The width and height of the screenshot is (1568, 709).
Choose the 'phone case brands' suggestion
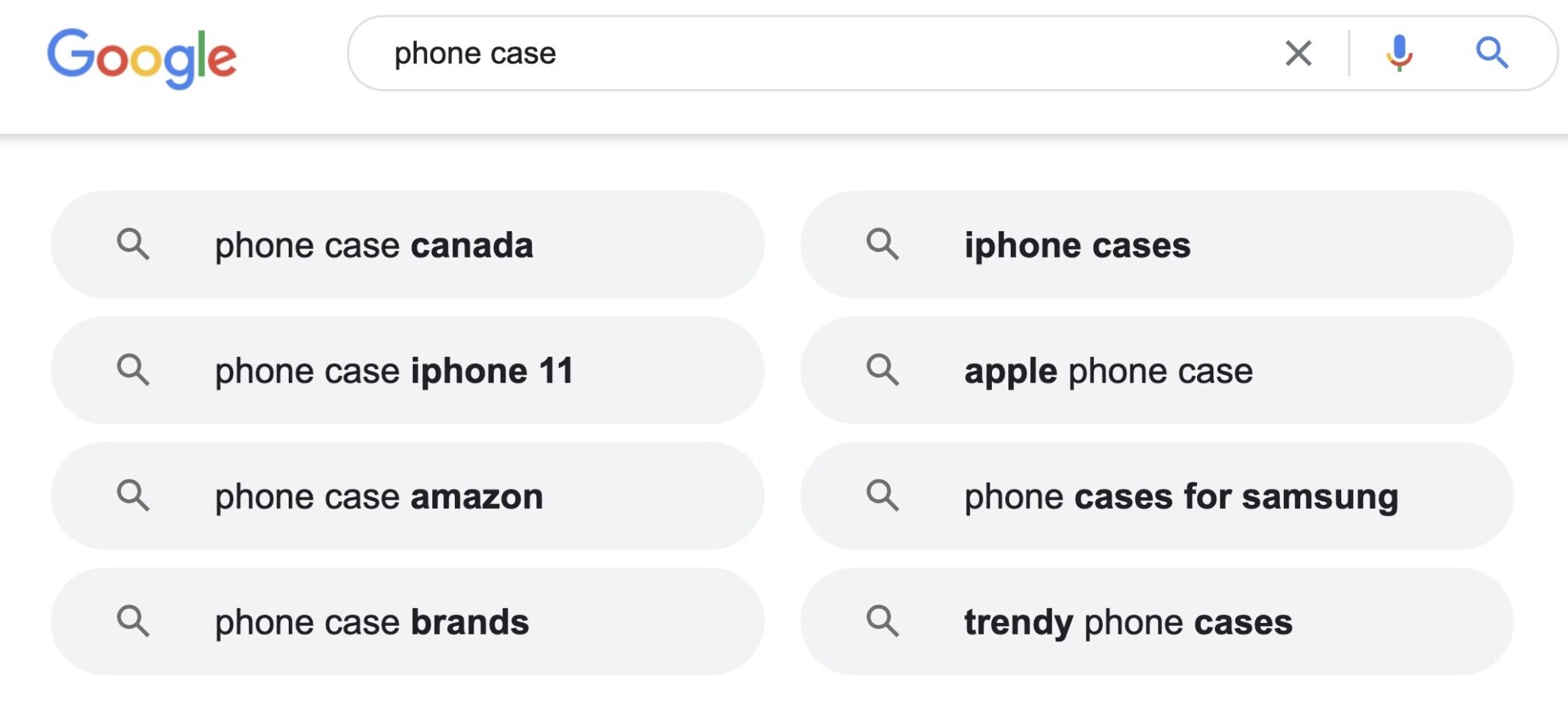408,622
